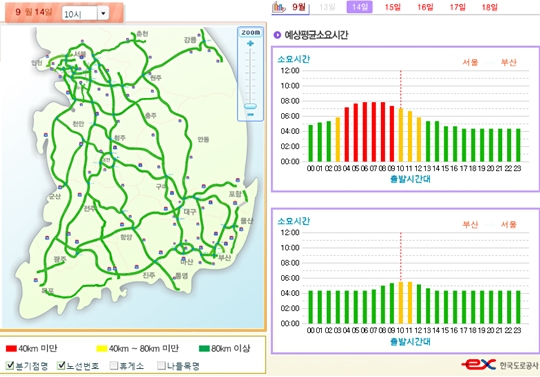
Task: Click the bar chart icon beside 9월
Action: point(279,7)
